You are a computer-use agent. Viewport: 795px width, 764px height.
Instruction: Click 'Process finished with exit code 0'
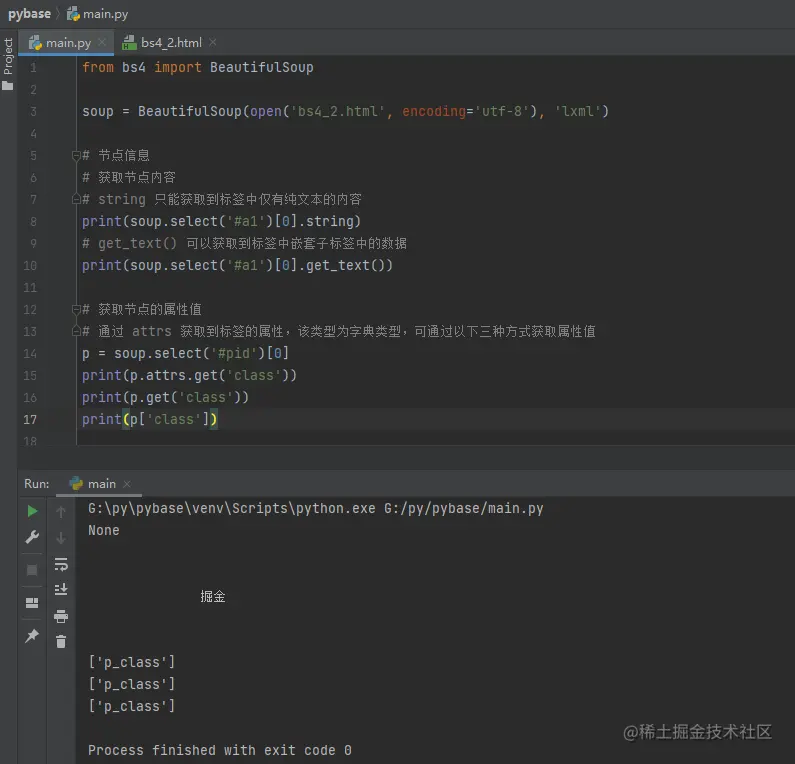click(220, 750)
